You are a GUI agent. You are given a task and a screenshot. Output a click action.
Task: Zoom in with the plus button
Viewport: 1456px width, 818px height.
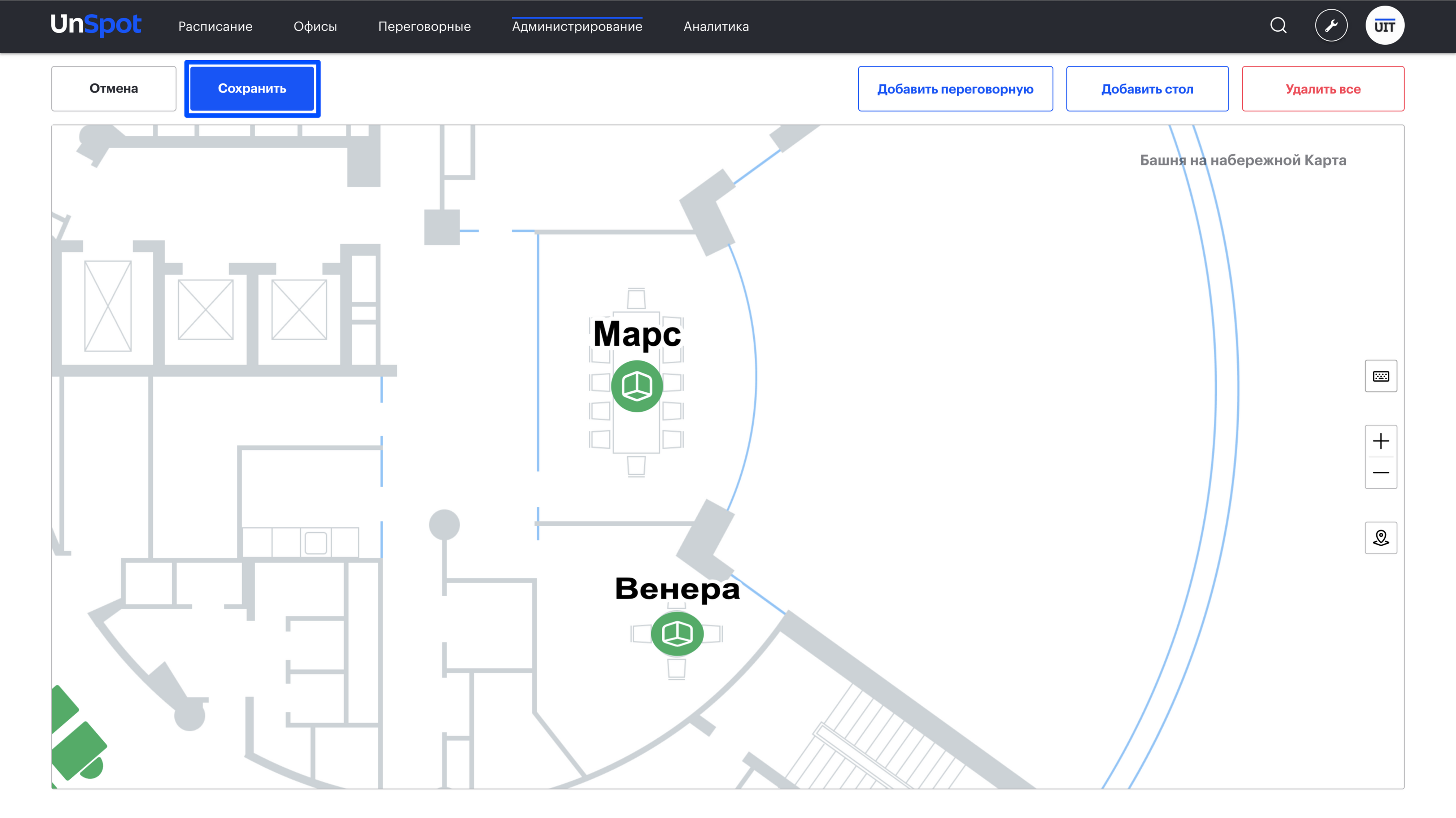(x=1381, y=441)
